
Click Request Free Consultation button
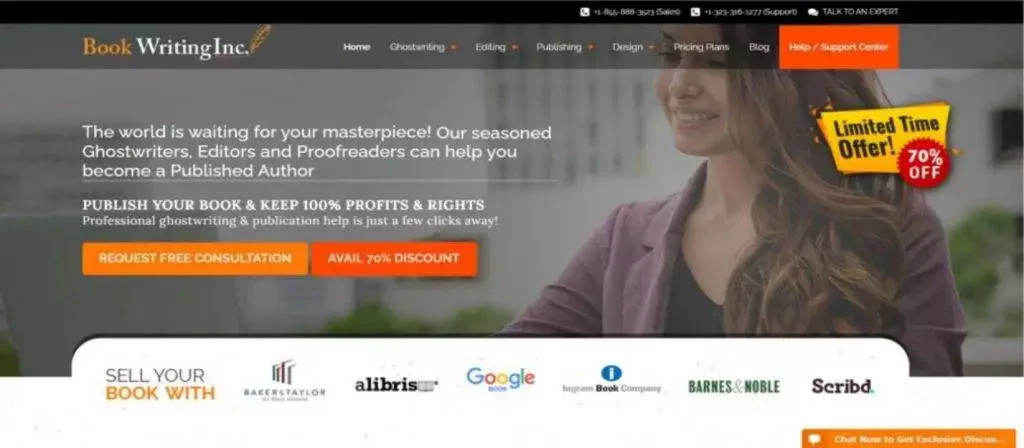tap(195, 259)
